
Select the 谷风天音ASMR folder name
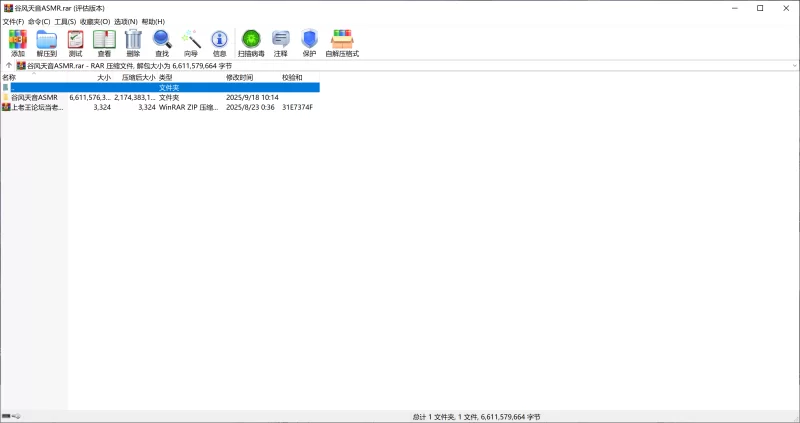35,97
